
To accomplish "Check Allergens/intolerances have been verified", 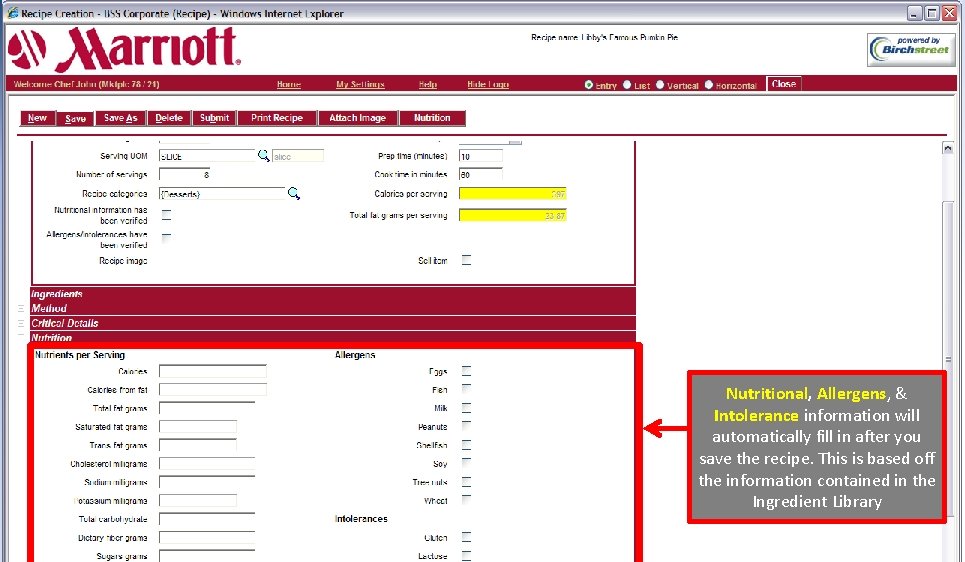I will pyautogui.click(x=166, y=238).
